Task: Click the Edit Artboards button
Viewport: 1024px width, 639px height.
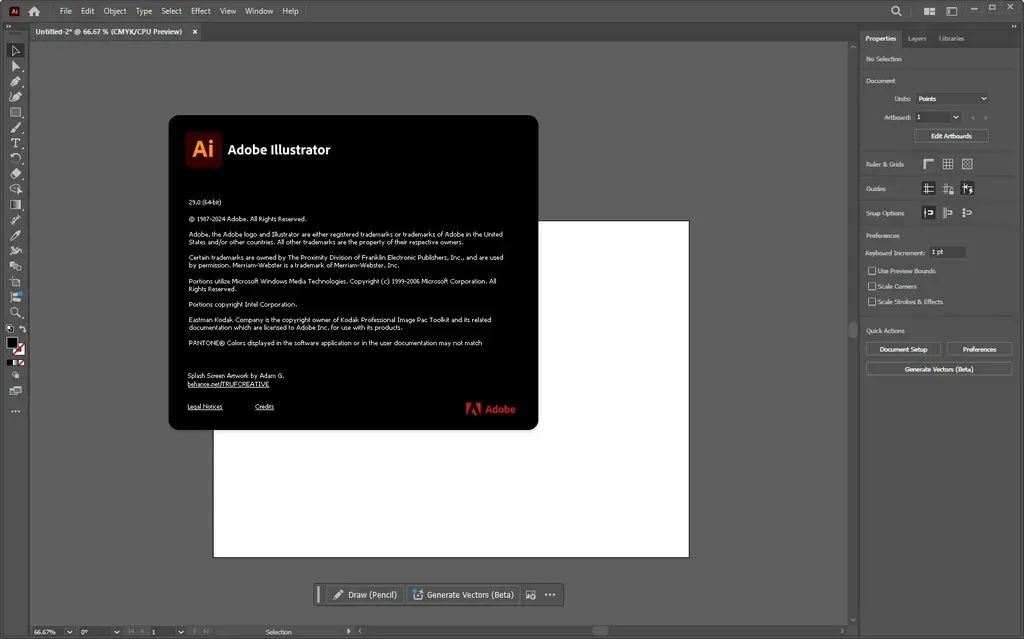Action: pyautogui.click(x=951, y=136)
